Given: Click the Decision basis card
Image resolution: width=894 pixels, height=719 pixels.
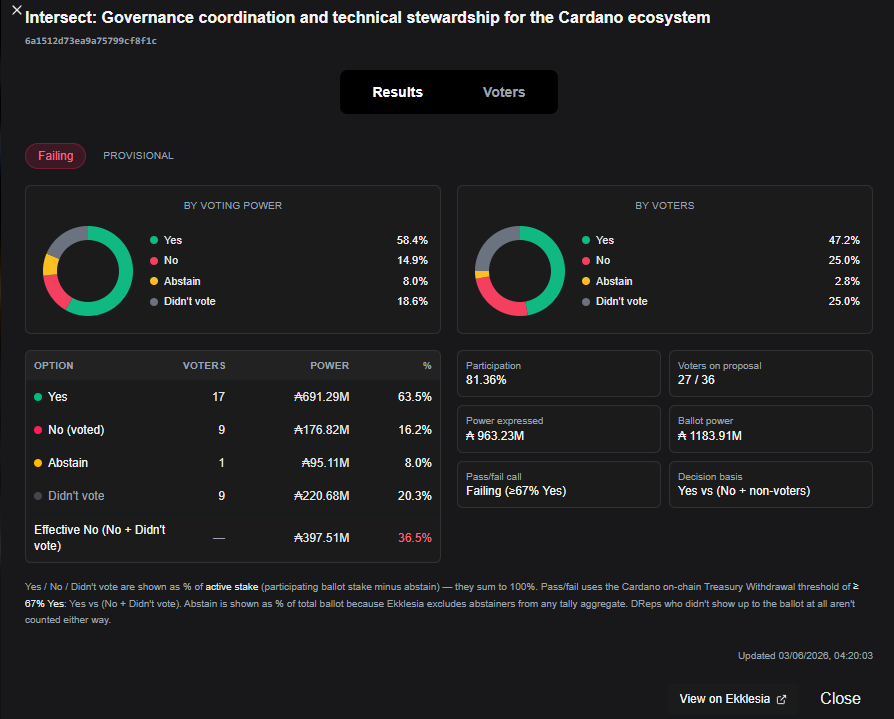Looking at the screenshot, I should click(x=770, y=485).
